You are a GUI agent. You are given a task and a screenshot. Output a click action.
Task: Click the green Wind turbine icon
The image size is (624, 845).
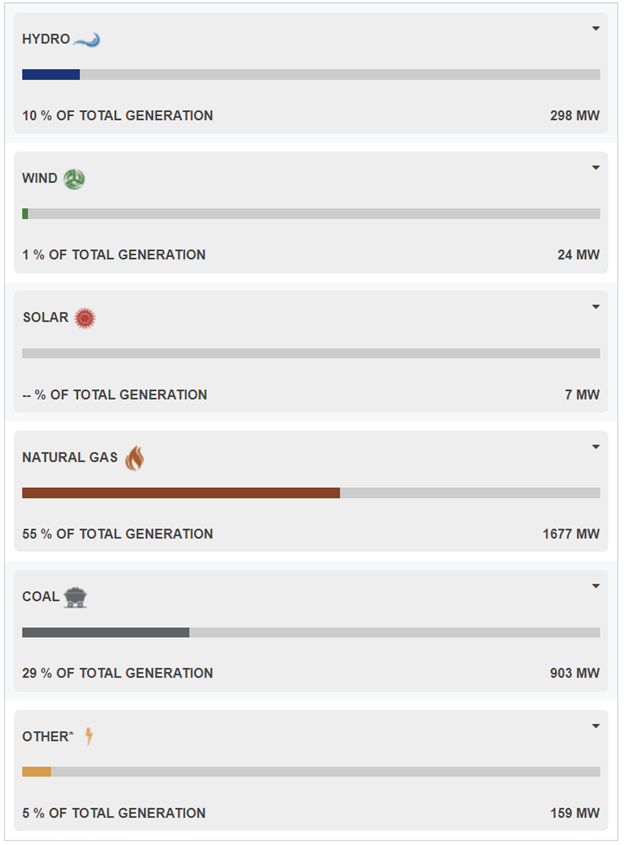pyautogui.click(x=74, y=179)
